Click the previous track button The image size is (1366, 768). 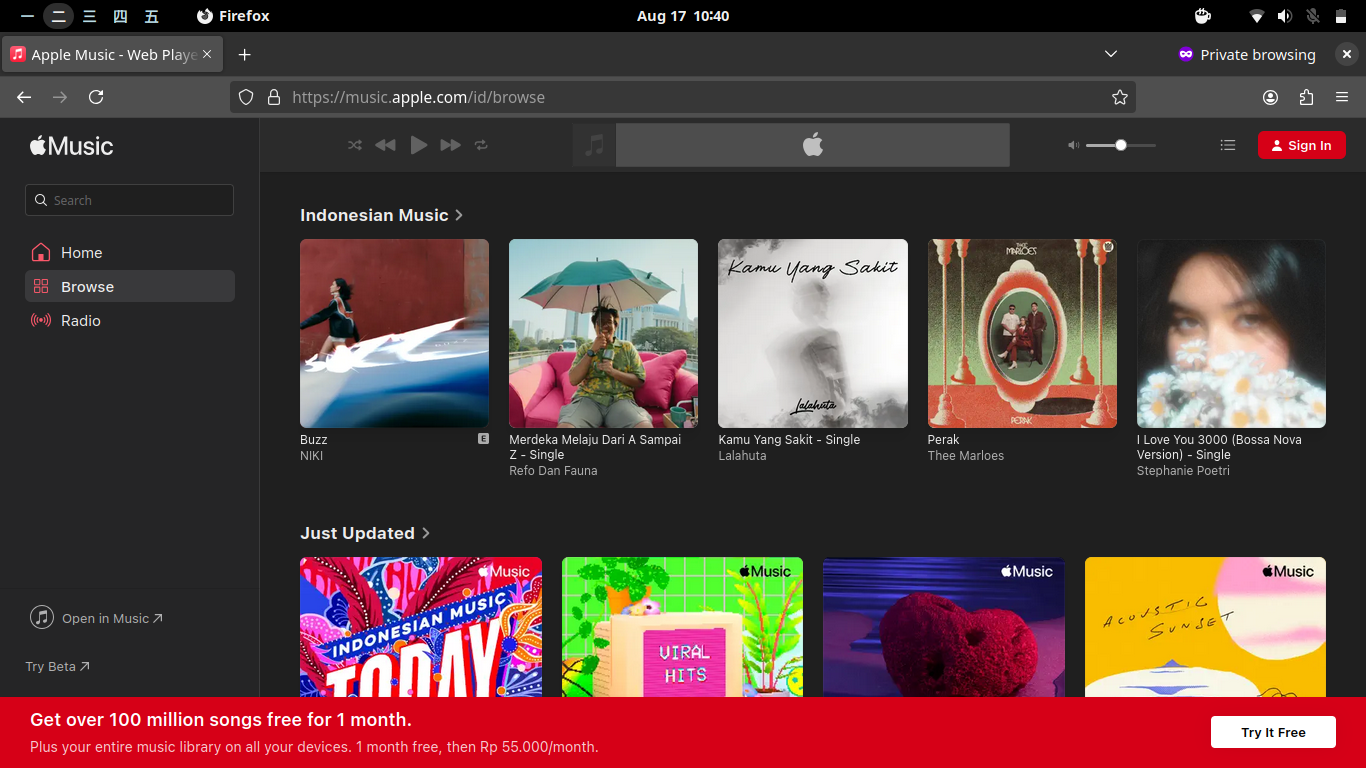tap(385, 145)
